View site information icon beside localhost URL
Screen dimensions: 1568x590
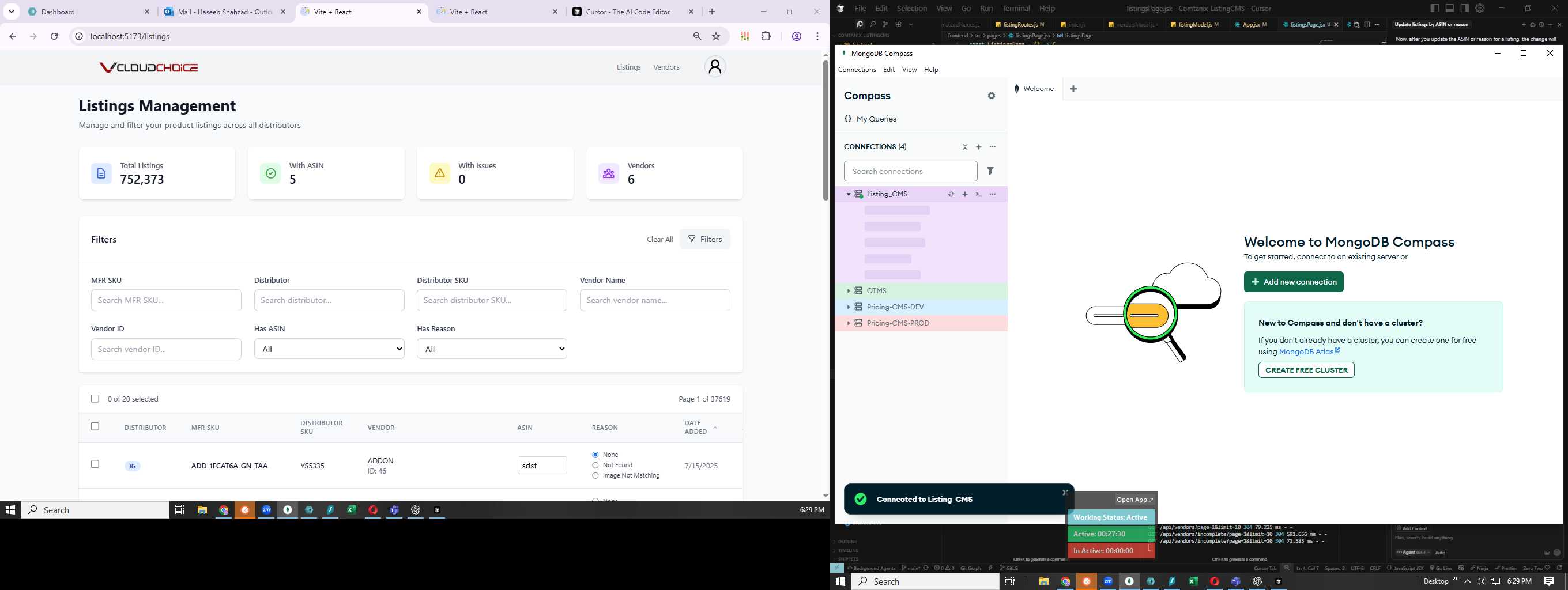(78, 36)
